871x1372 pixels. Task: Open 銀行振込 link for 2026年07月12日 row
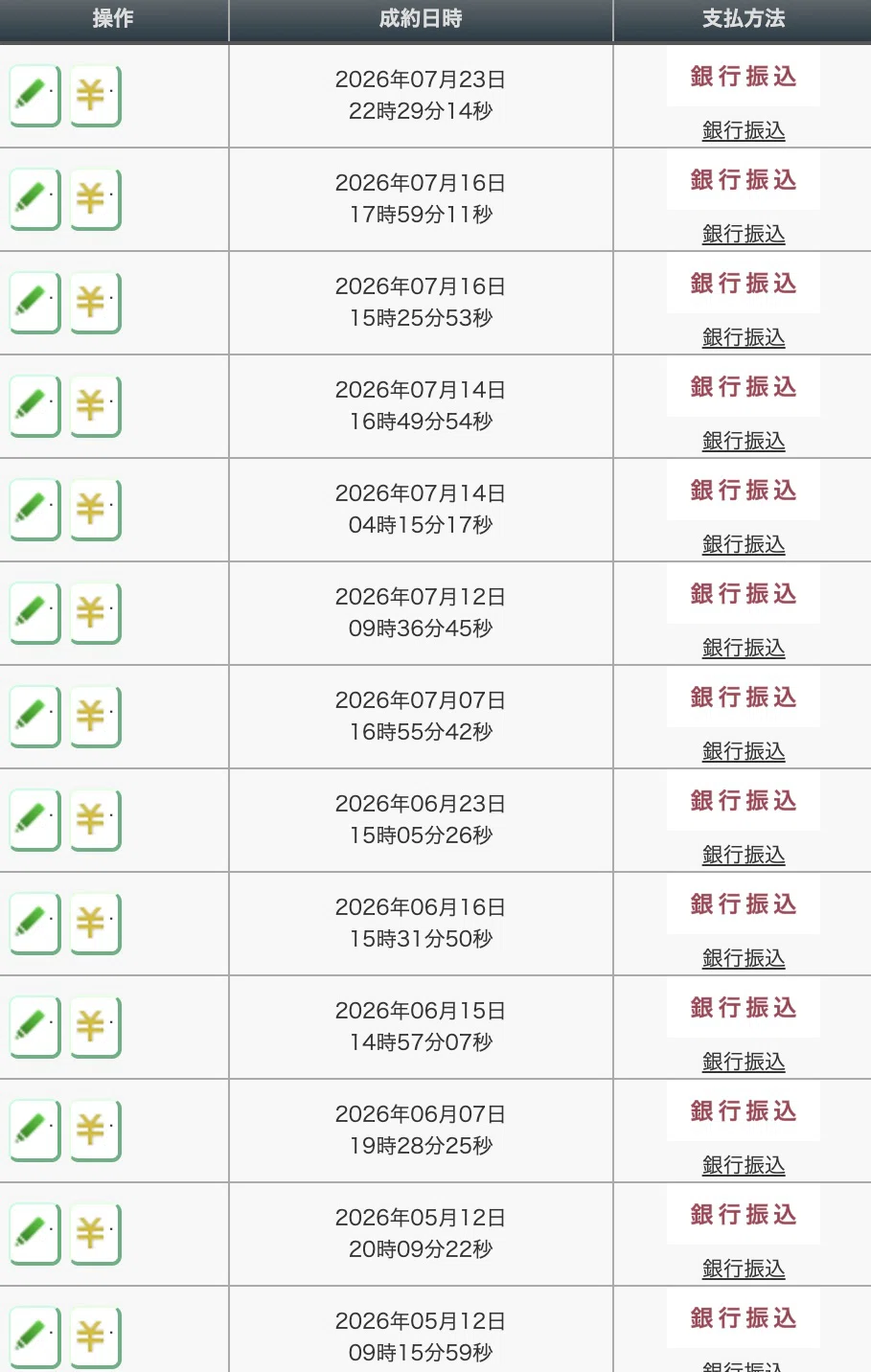click(744, 648)
